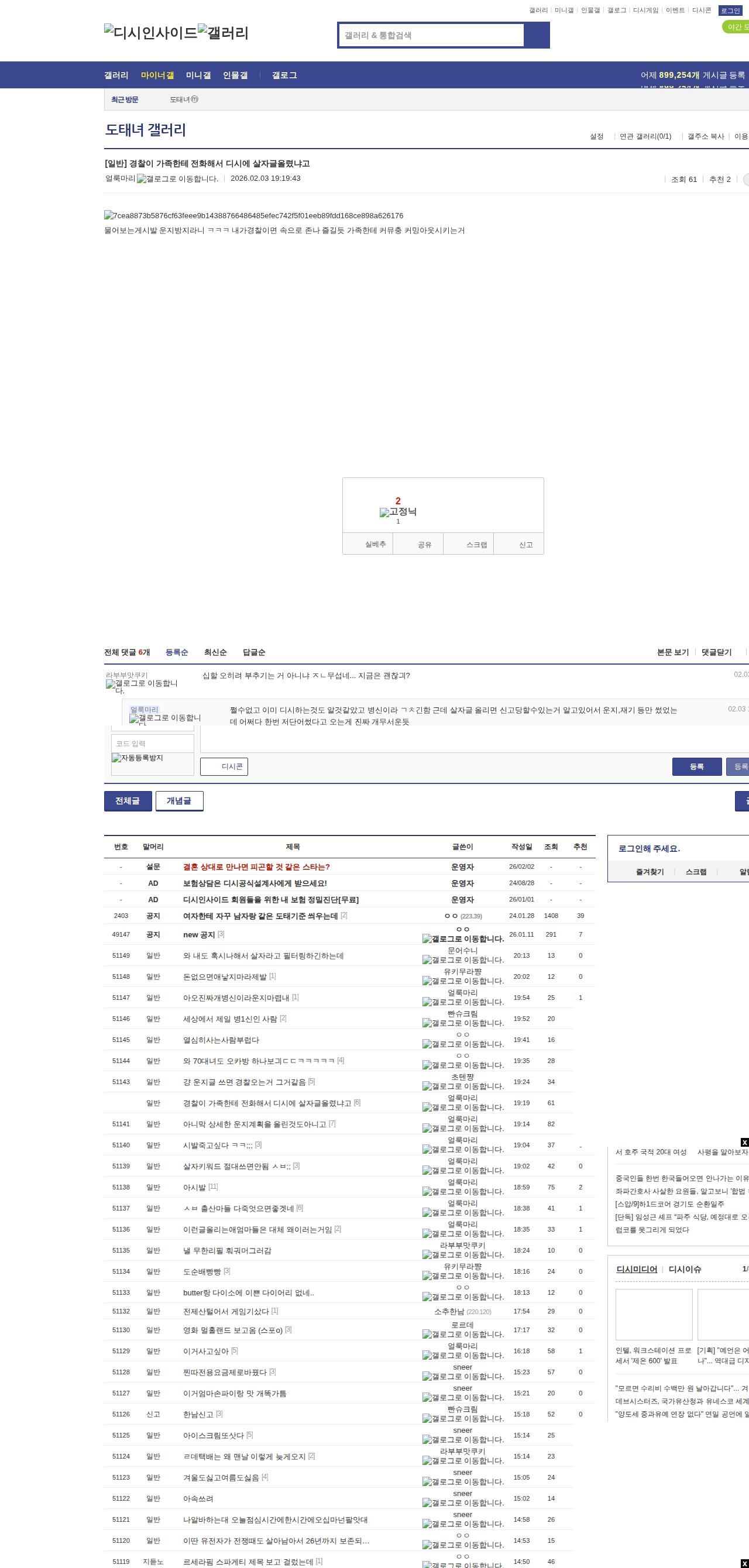Collapse comments with 댓글닫기
This screenshot has width=749, height=1568.
point(716,652)
